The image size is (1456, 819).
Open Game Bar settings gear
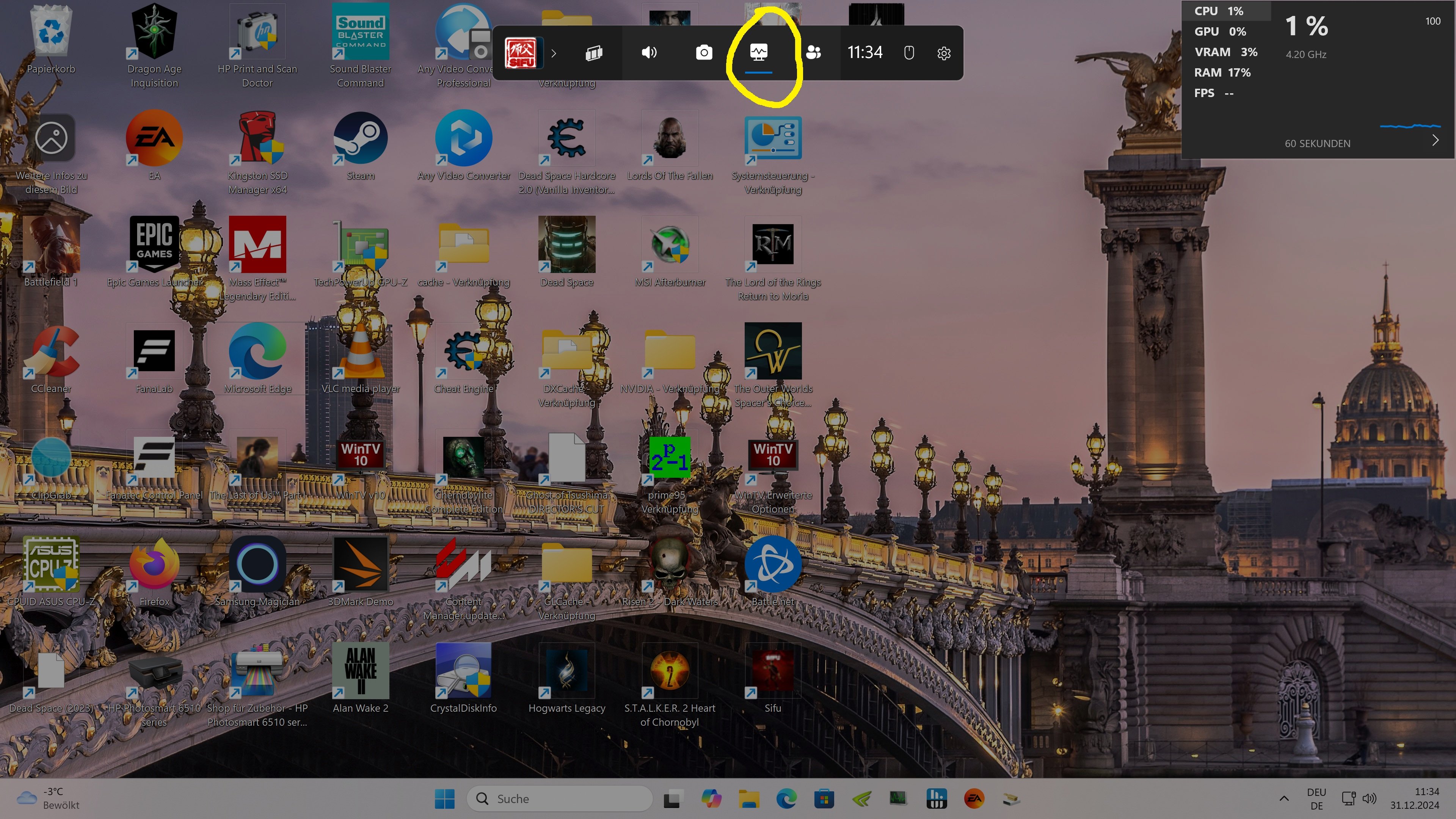[944, 53]
